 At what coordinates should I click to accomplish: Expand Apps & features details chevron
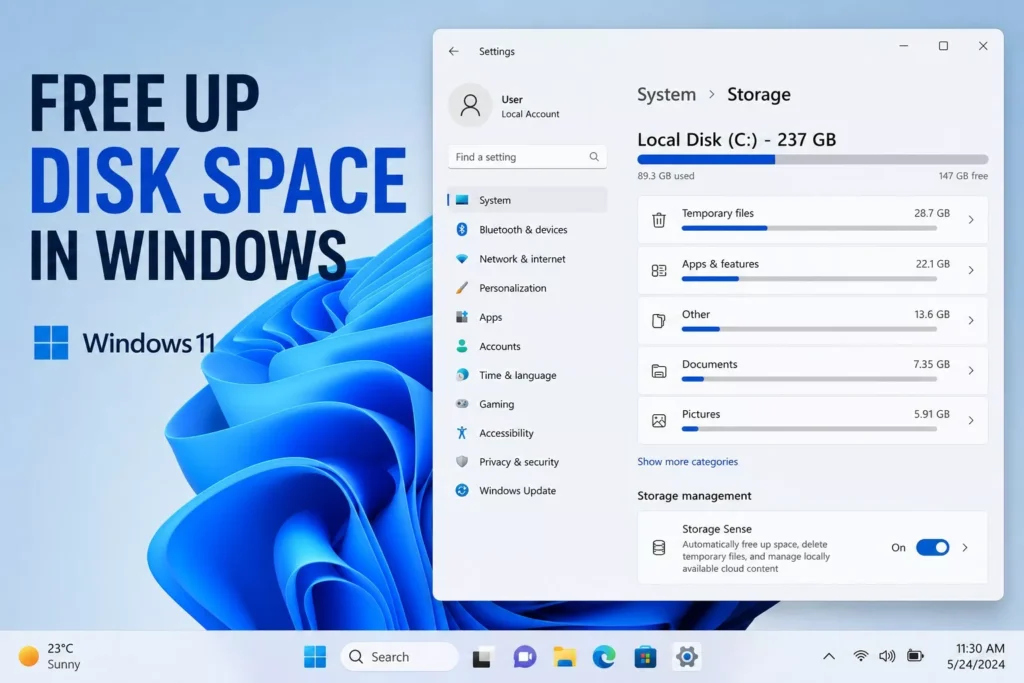(971, 270)
